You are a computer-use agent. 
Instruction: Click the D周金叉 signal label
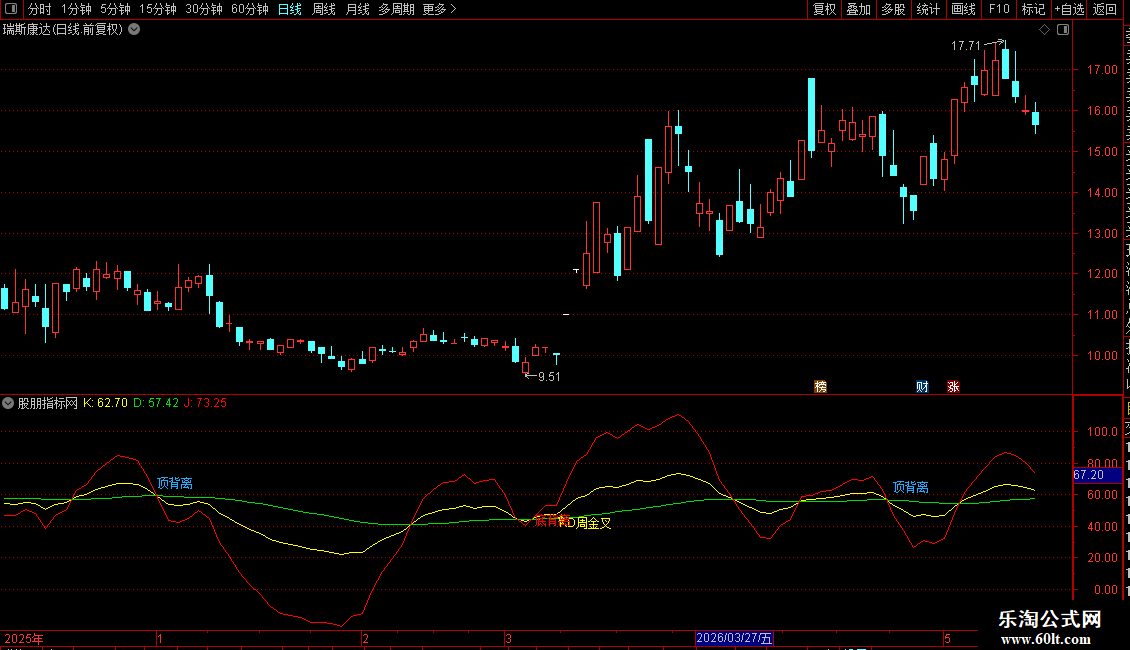[x=590, y=523]
